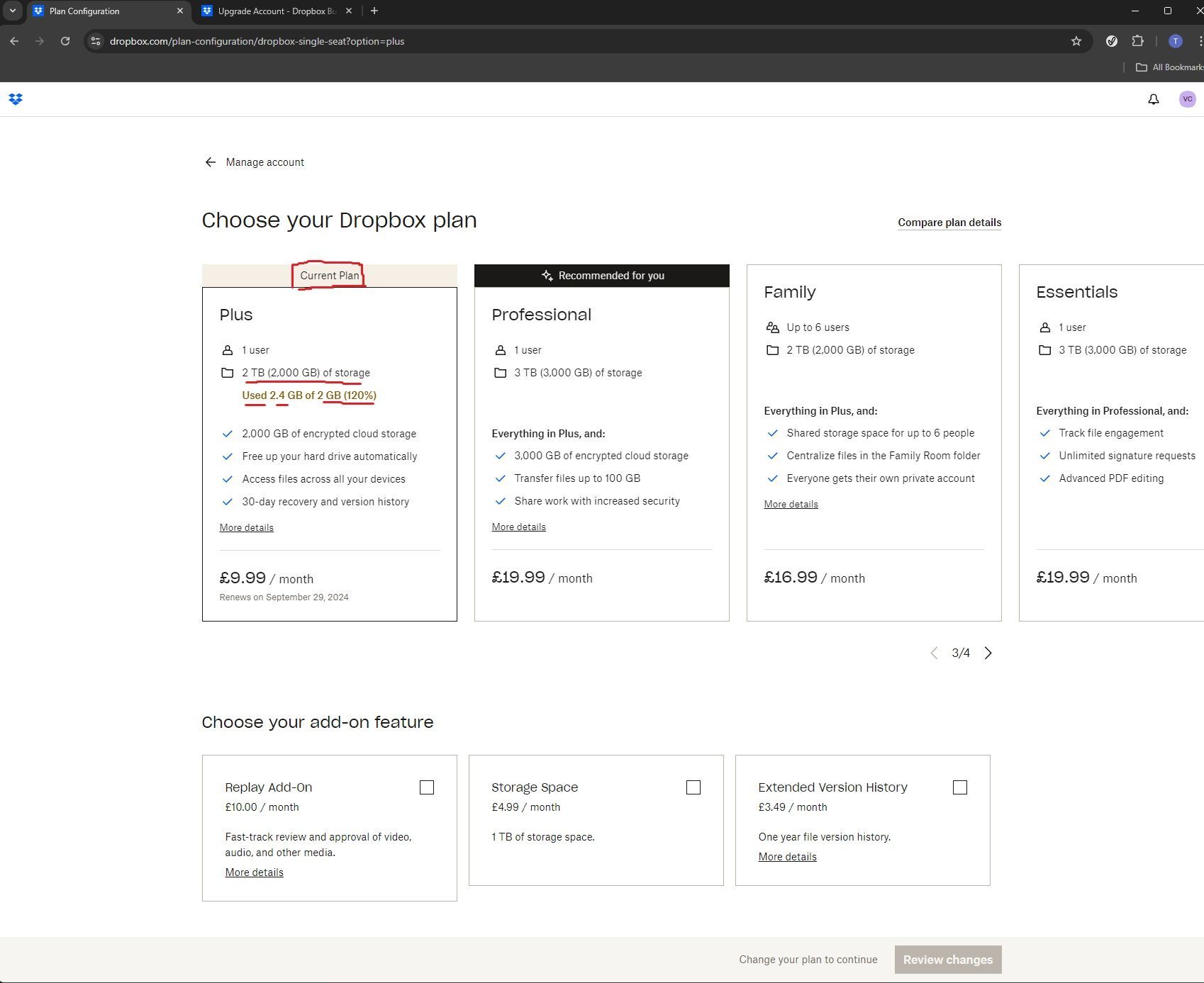1204x983 pixels.
Task: Click the Professional £19.99 / month price
Action: (542, 578)
